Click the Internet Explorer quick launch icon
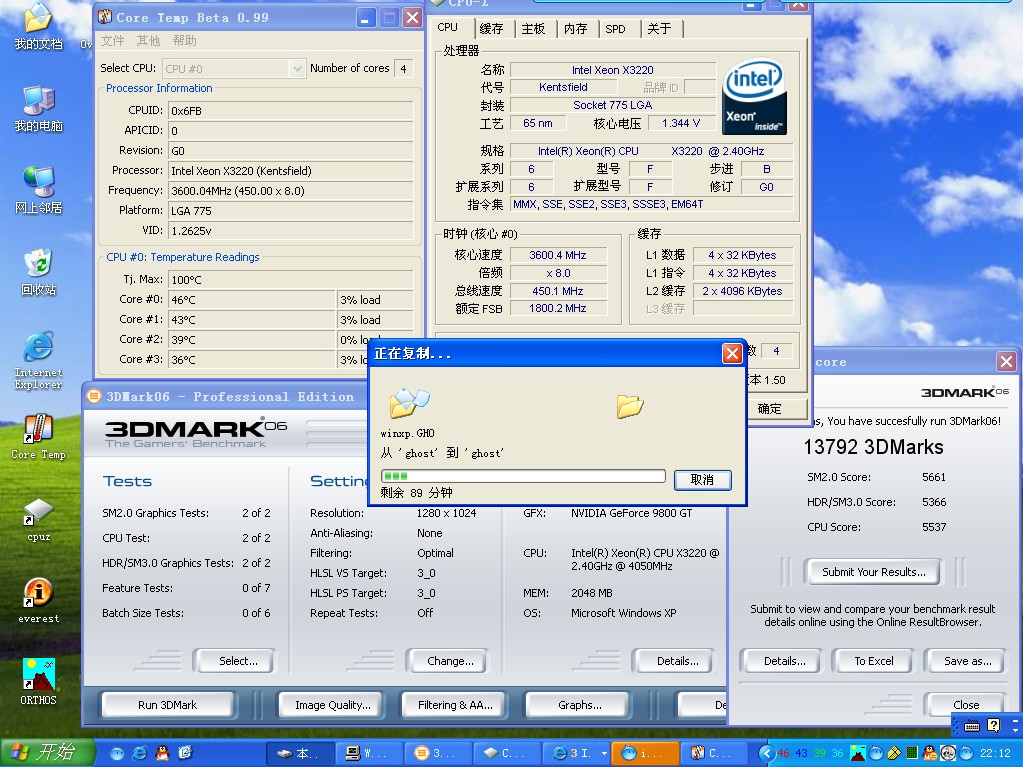The width and height of the screenshot is (1023, 767). click(140, 753)
